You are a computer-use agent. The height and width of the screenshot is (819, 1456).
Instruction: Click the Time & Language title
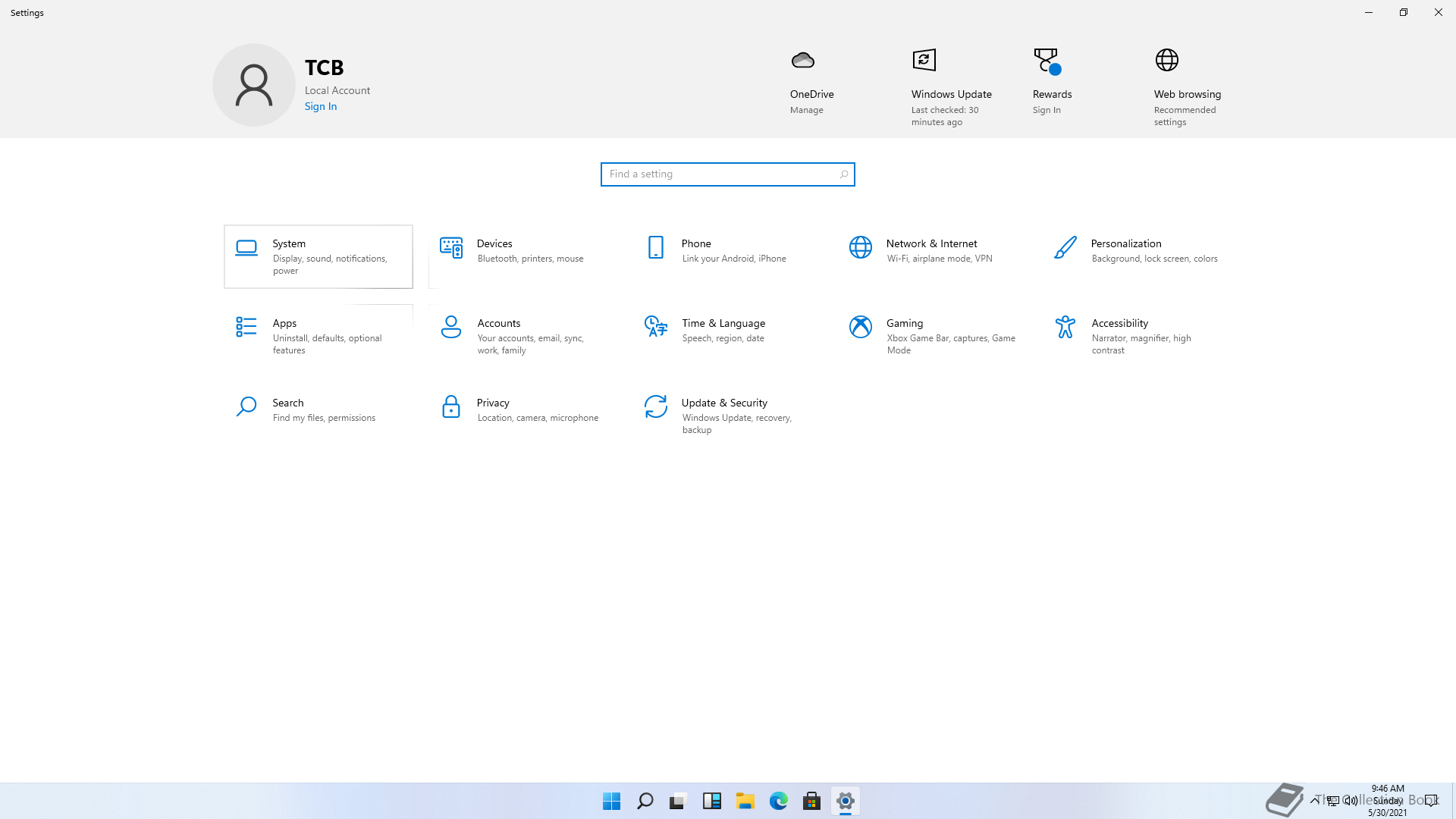pyautogui.click(x=723, y=323)
